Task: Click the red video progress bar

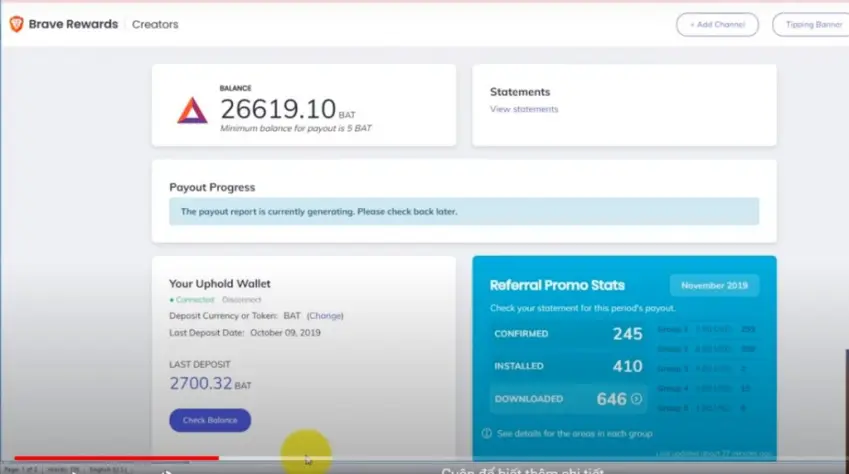Action: coord(116,458)
